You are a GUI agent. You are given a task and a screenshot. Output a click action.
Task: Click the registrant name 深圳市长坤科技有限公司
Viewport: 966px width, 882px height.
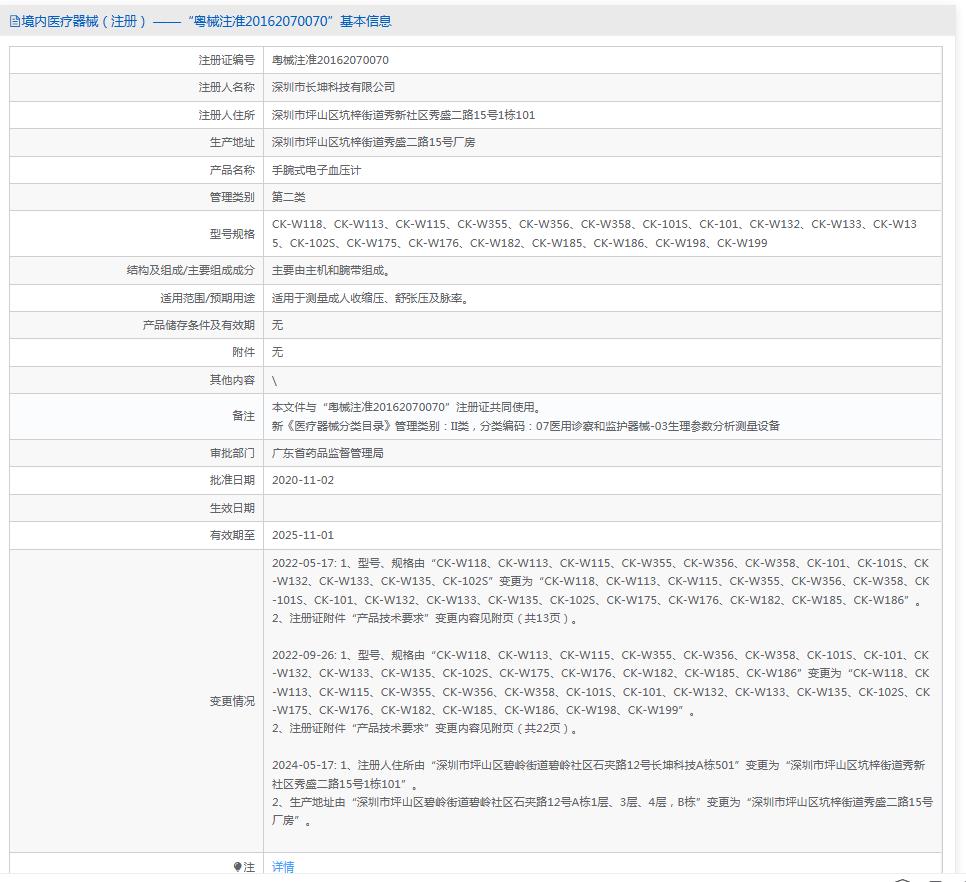click(333, 88)
